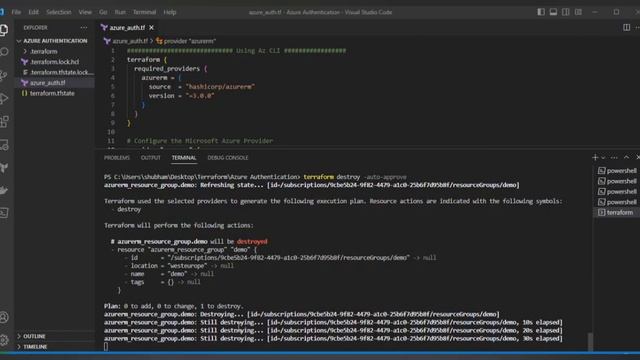Open the Explorer view in activity bar

point(4,30)
